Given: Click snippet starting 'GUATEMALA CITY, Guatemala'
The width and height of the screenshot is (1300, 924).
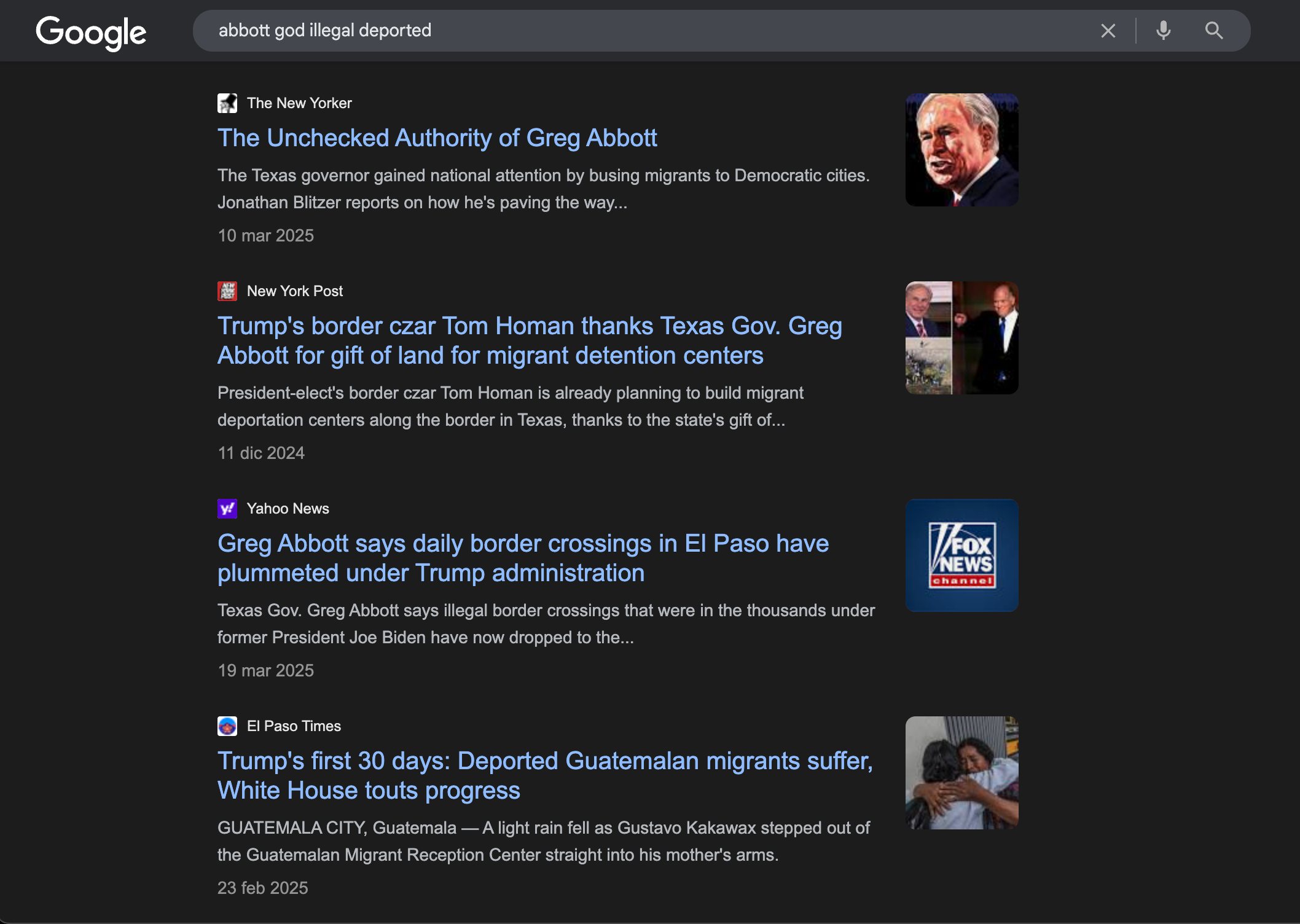Looking at the screenshot, I should (544, 842).
